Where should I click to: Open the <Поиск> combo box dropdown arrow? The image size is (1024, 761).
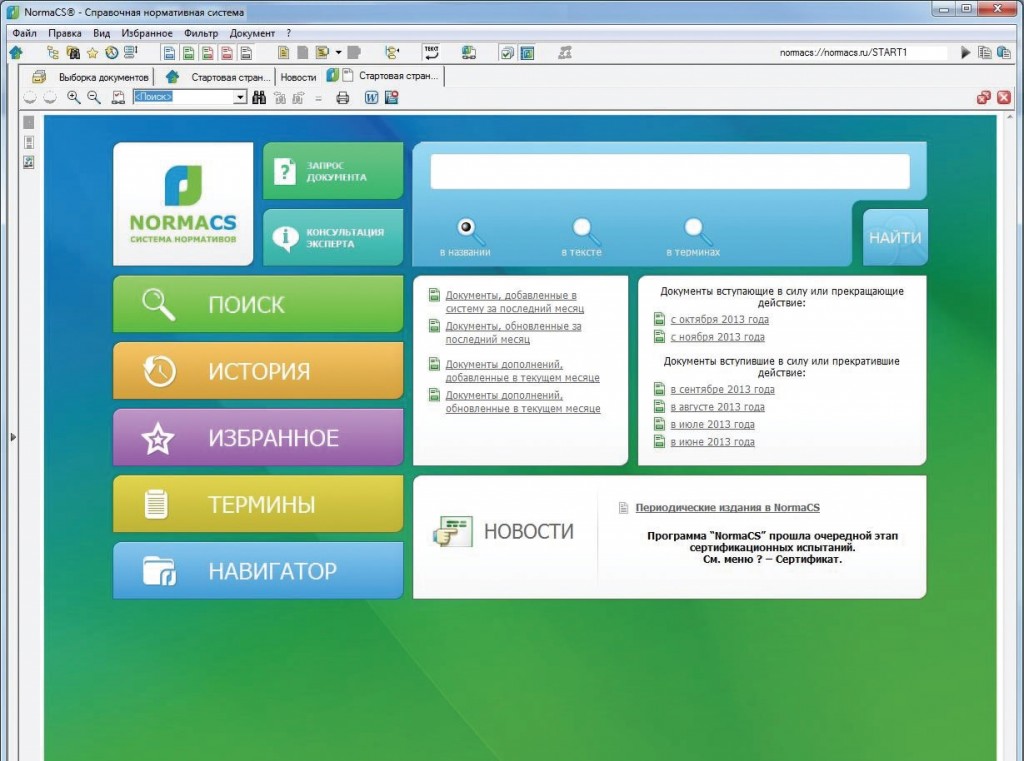[240, 97]
